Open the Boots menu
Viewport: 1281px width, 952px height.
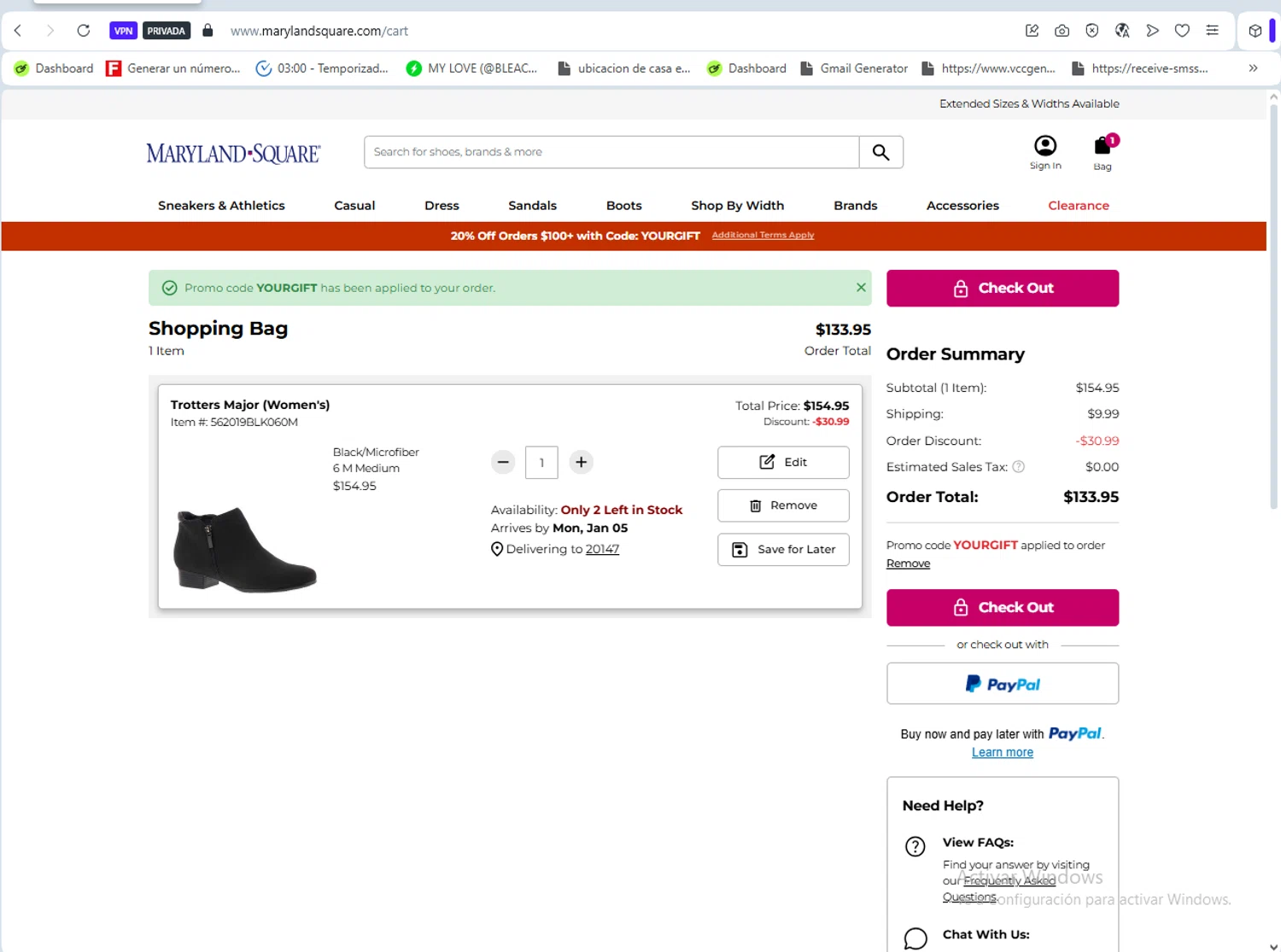623,206
